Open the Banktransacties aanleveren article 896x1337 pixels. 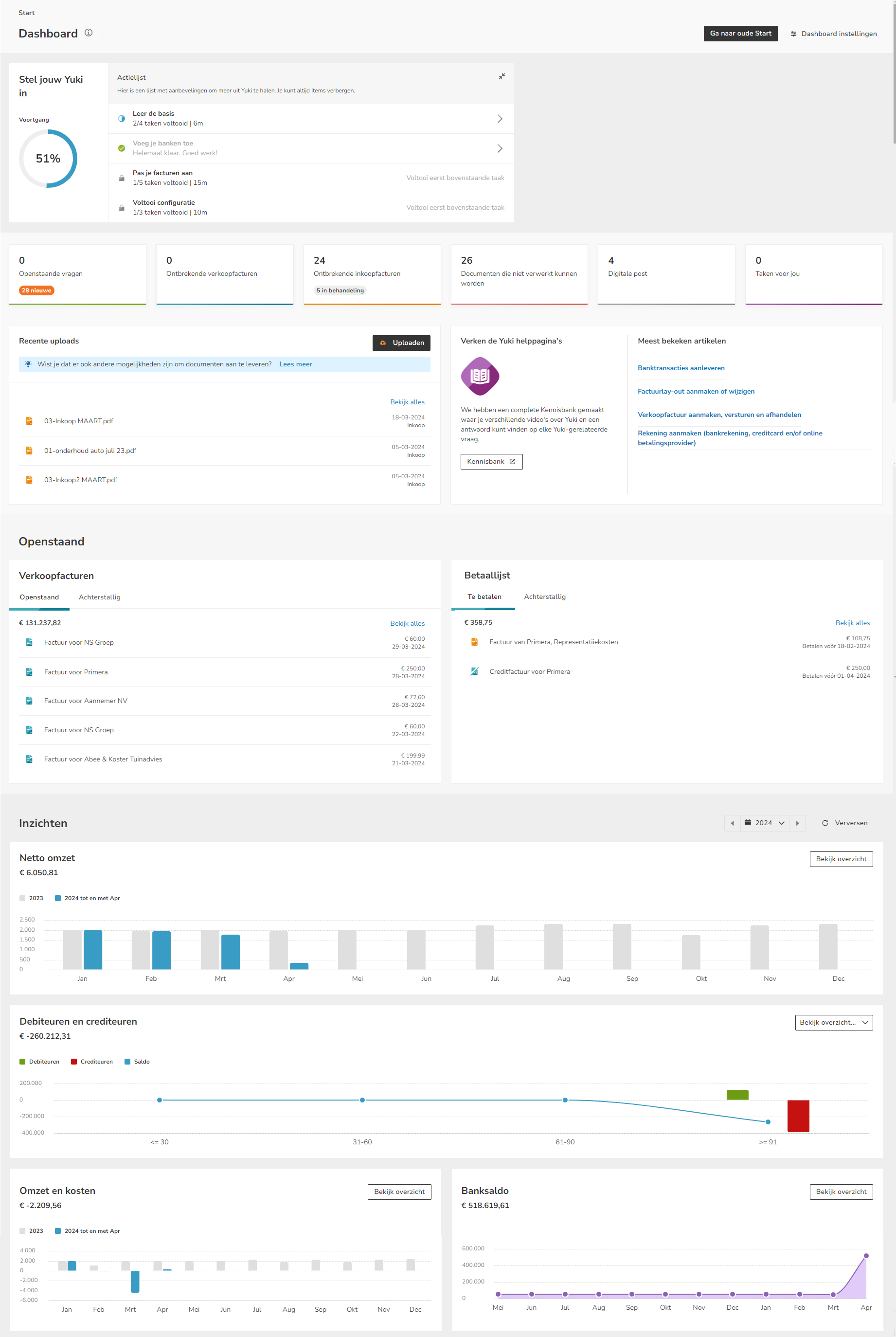coord(681,368)
